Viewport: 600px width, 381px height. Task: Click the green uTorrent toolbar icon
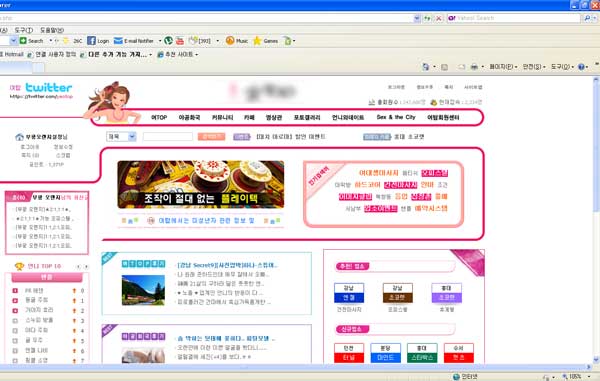[x=168, y=41]
